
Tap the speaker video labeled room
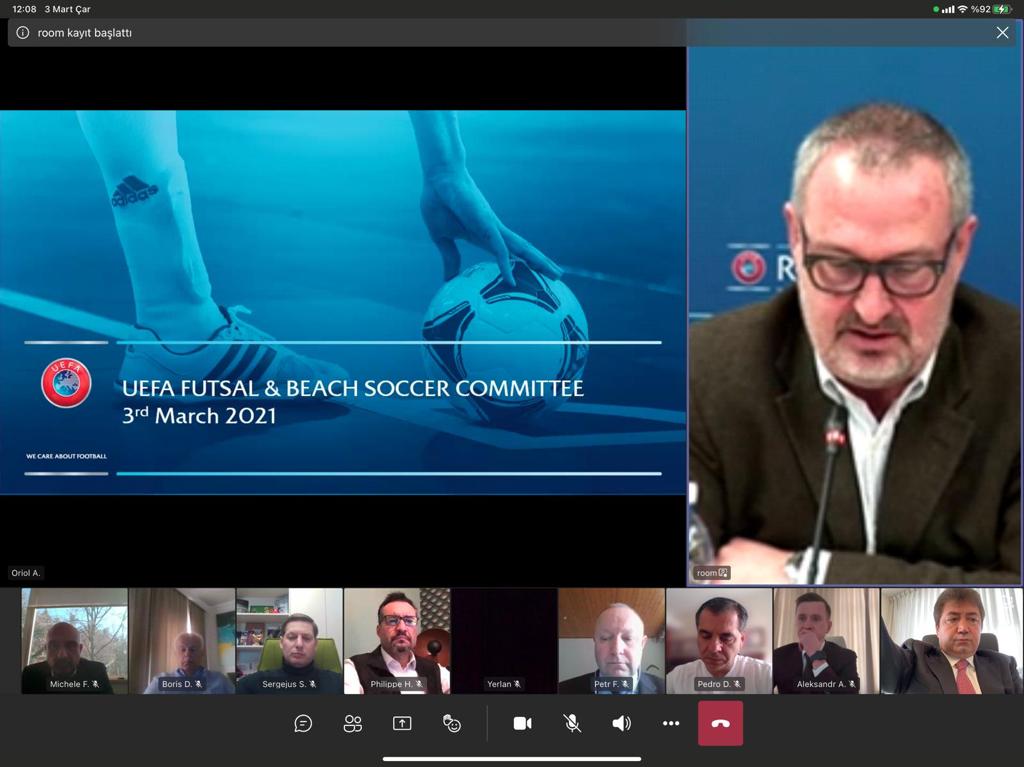click(x=855, y=302)
